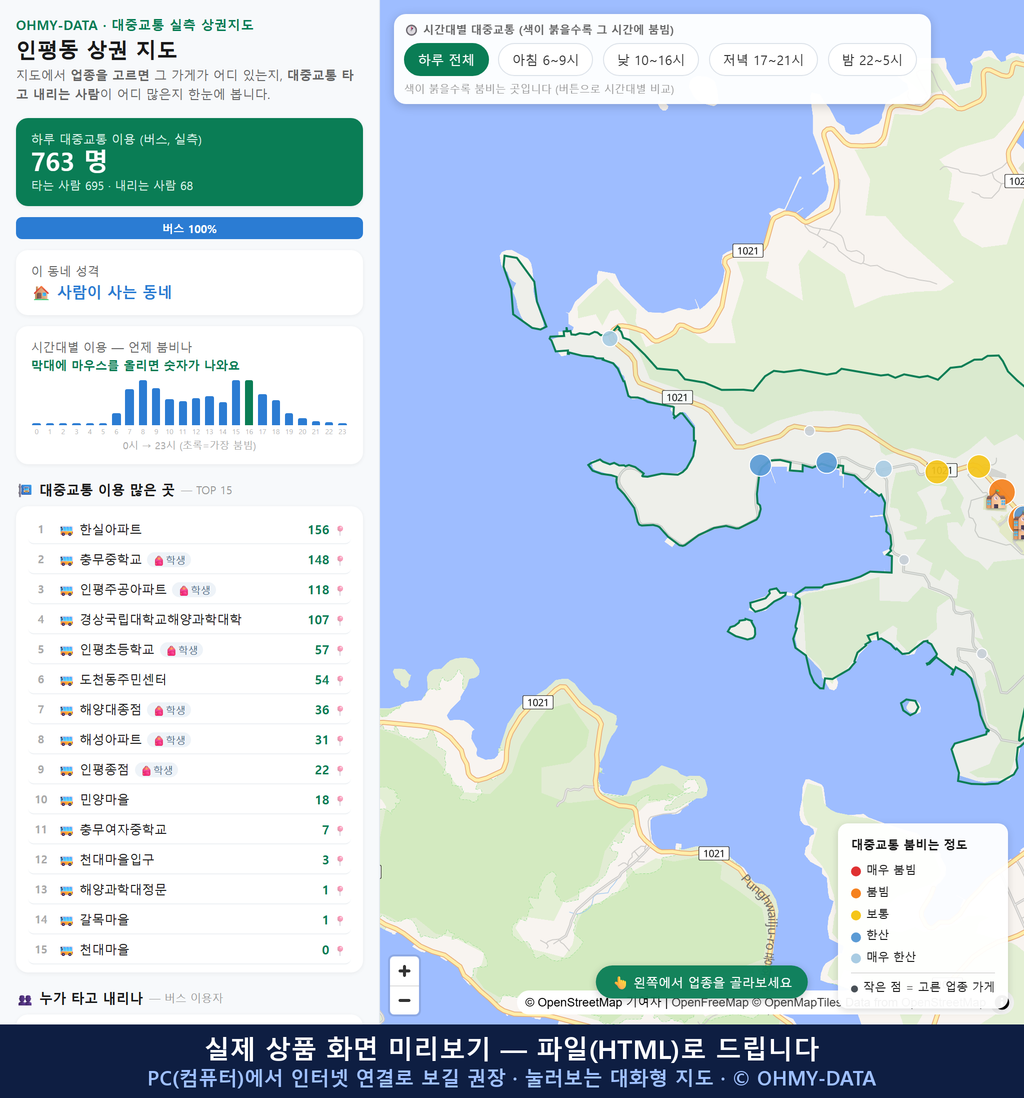Zoom in the map with plus button
1024x1098 pixels.
tap(404, 971)
